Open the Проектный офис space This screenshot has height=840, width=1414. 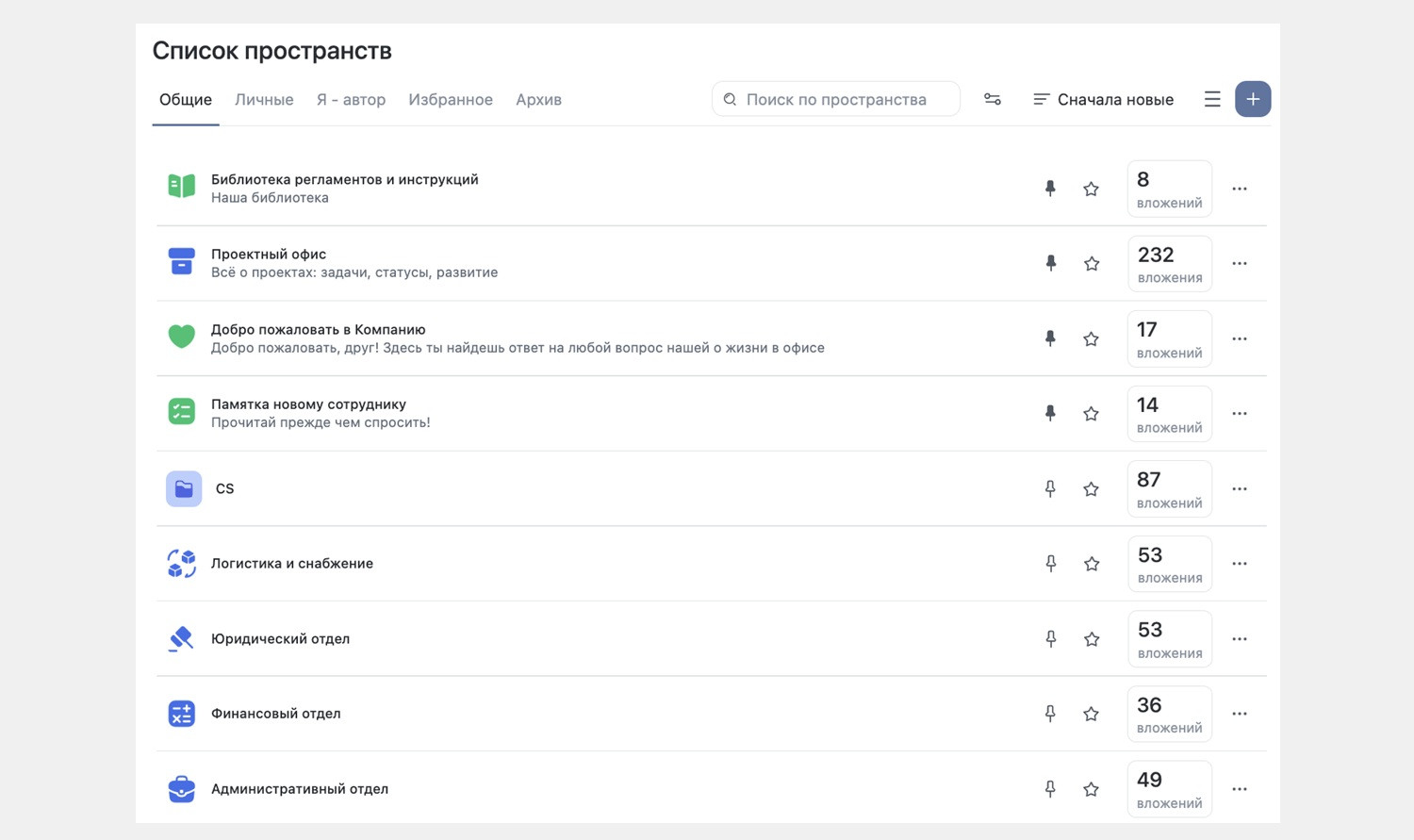pyautogui.click(x=269, y=254)
